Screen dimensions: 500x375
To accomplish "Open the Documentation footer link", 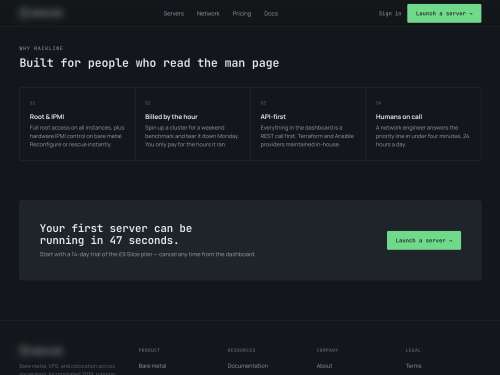I will click(248, 366).
